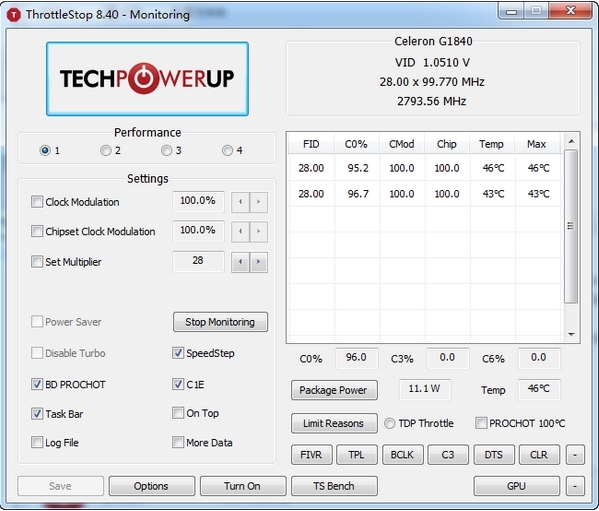Decrease the Set Multiplier value with left arrow
The height and width of the screenshot is (511, 599).
click(240, 262)
